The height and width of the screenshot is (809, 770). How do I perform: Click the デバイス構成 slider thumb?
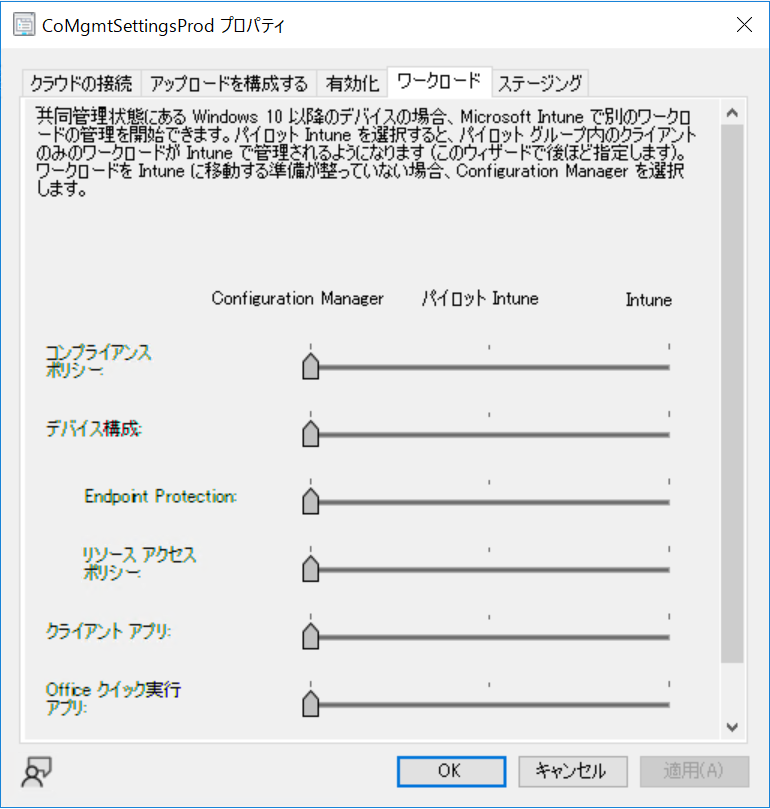point(311,435)
